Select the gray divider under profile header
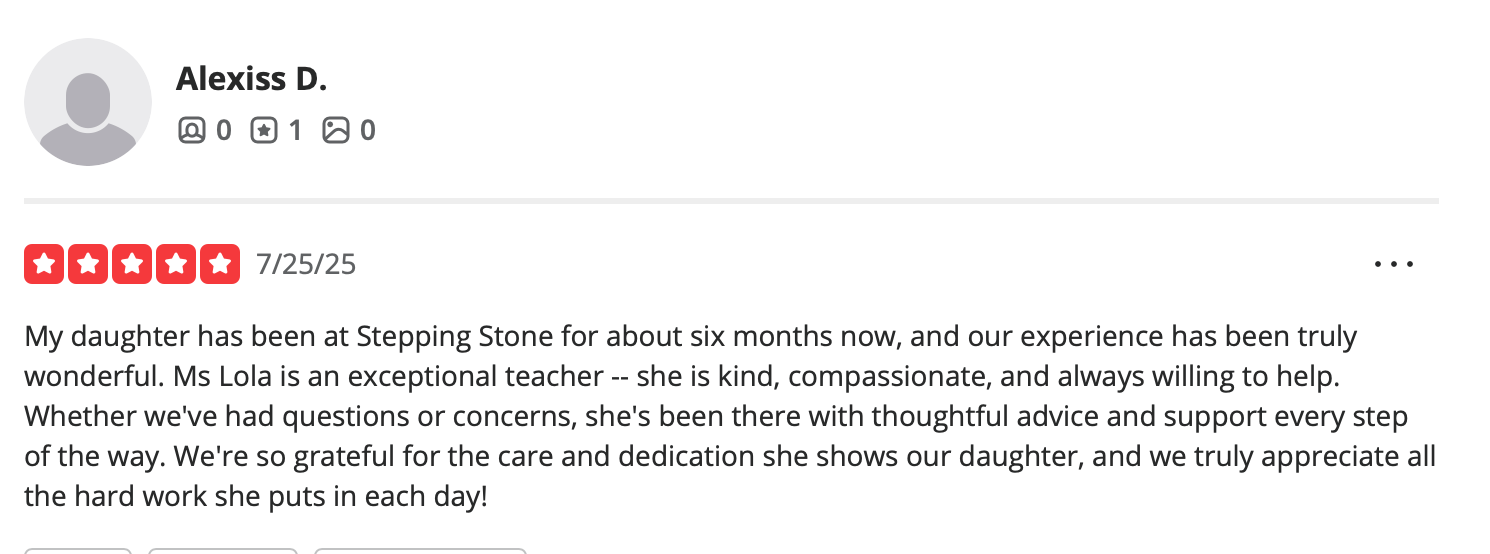This screenshot has width=1490, height=554. (x=731, y=201)
